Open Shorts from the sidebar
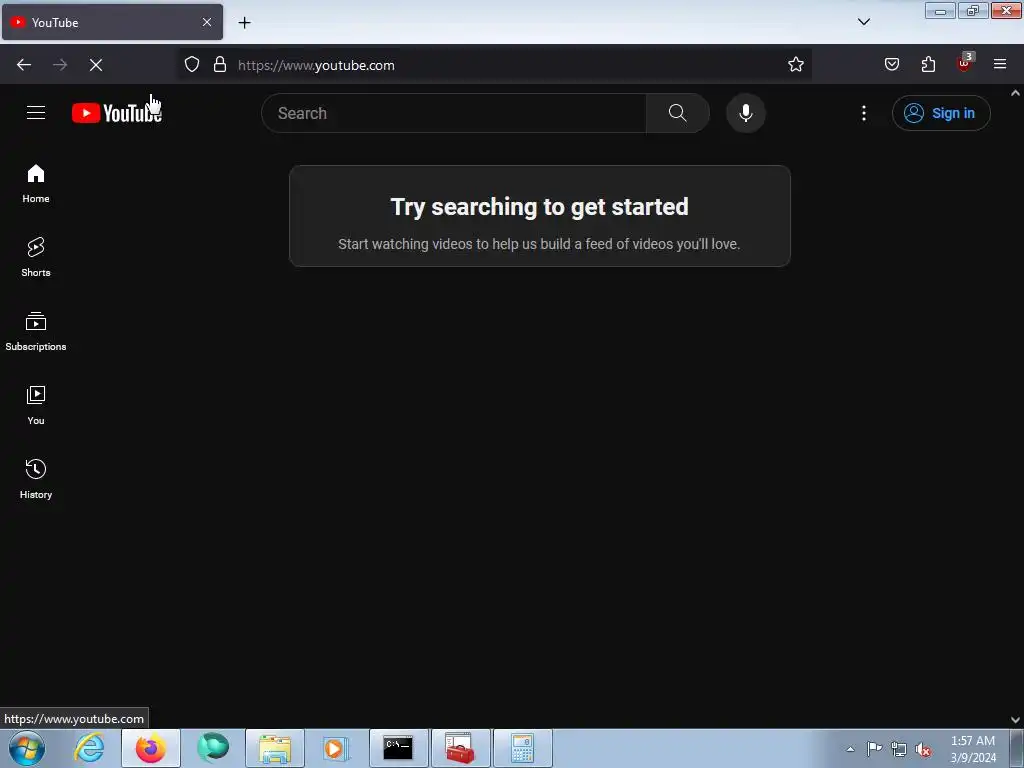Image resolution: width=1024 pixels, height=768 pixels. (36, 257)
